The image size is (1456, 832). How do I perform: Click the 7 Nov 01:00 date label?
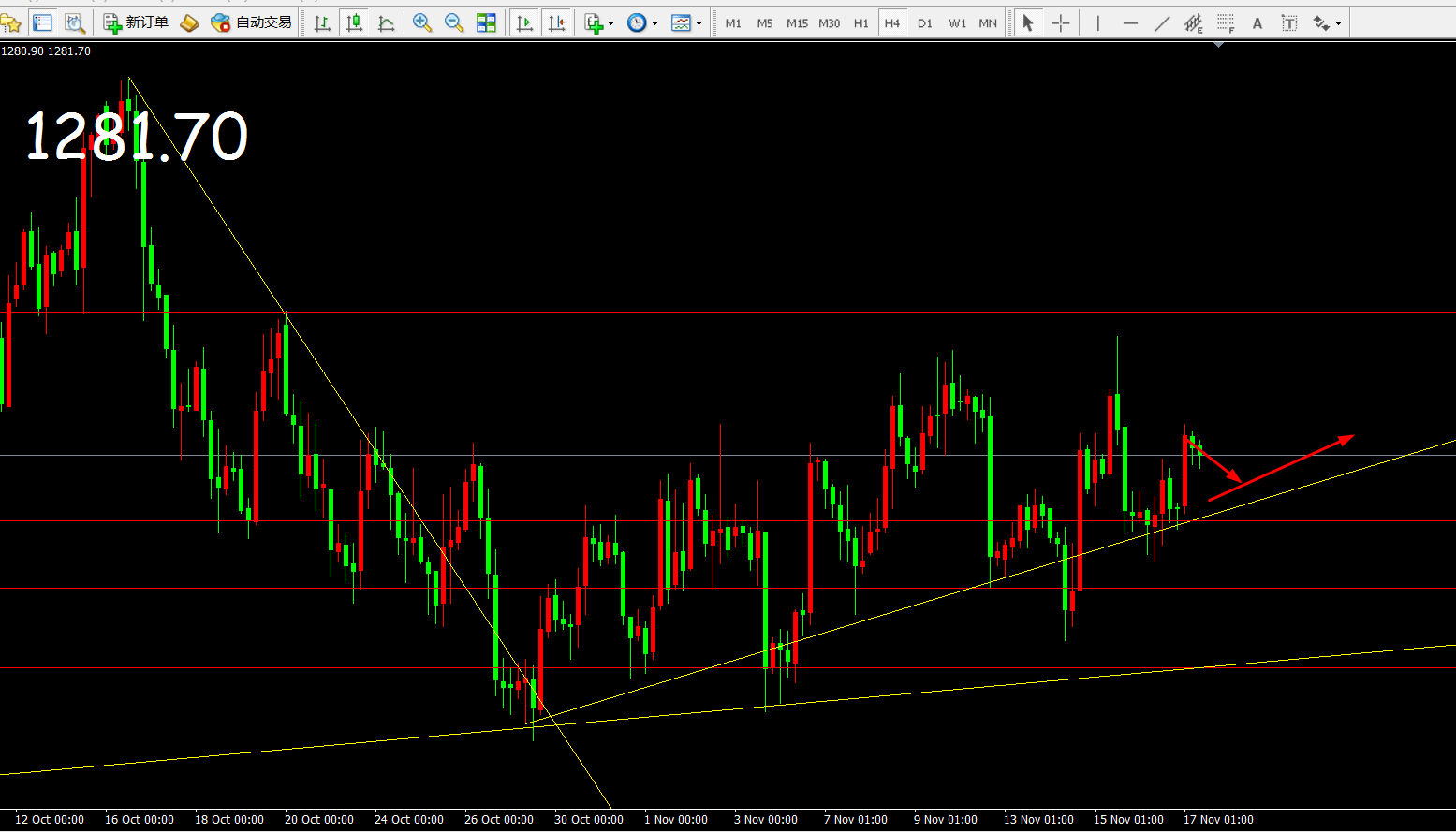(856, 820)
